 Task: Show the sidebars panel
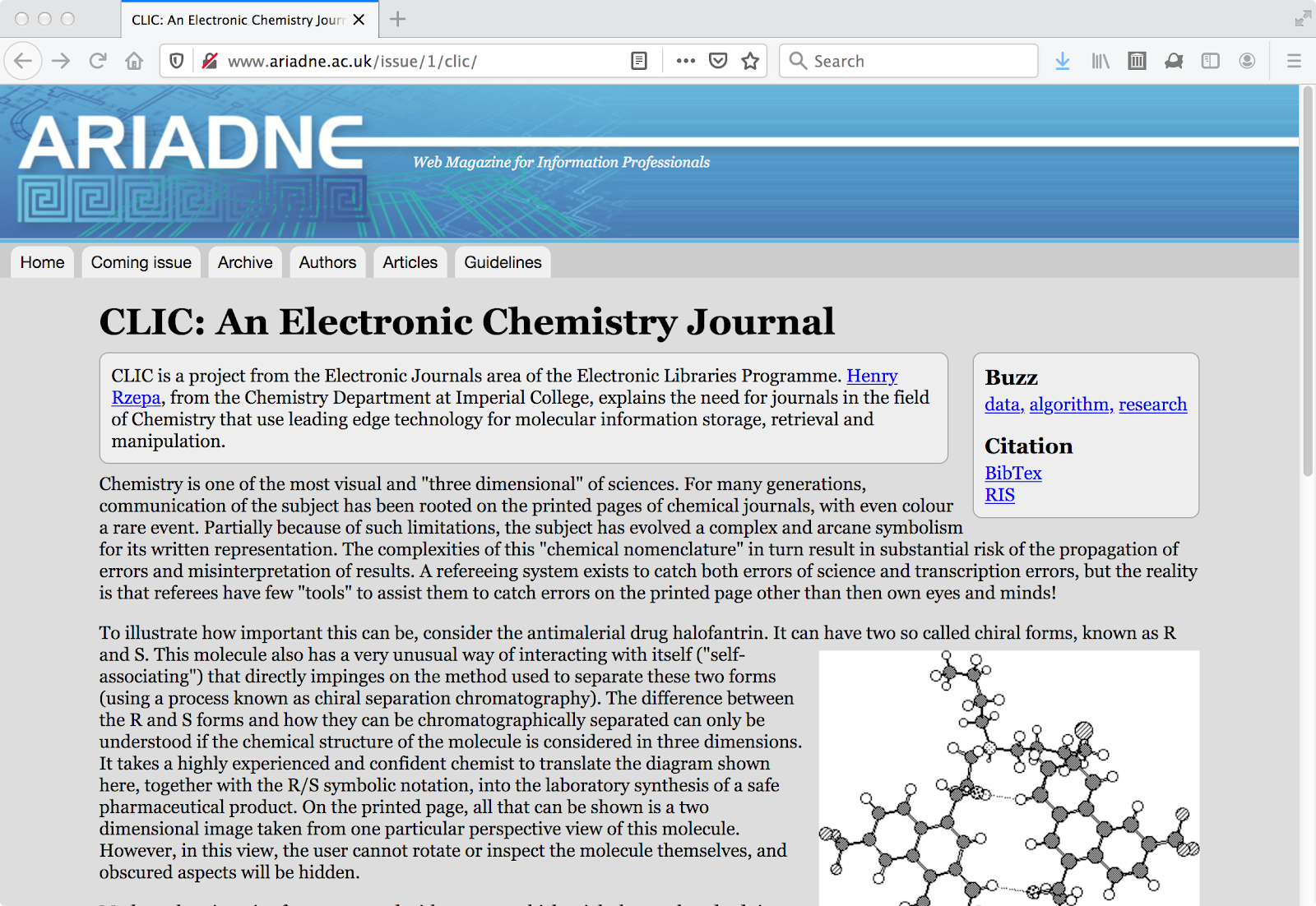[1210, 61]
